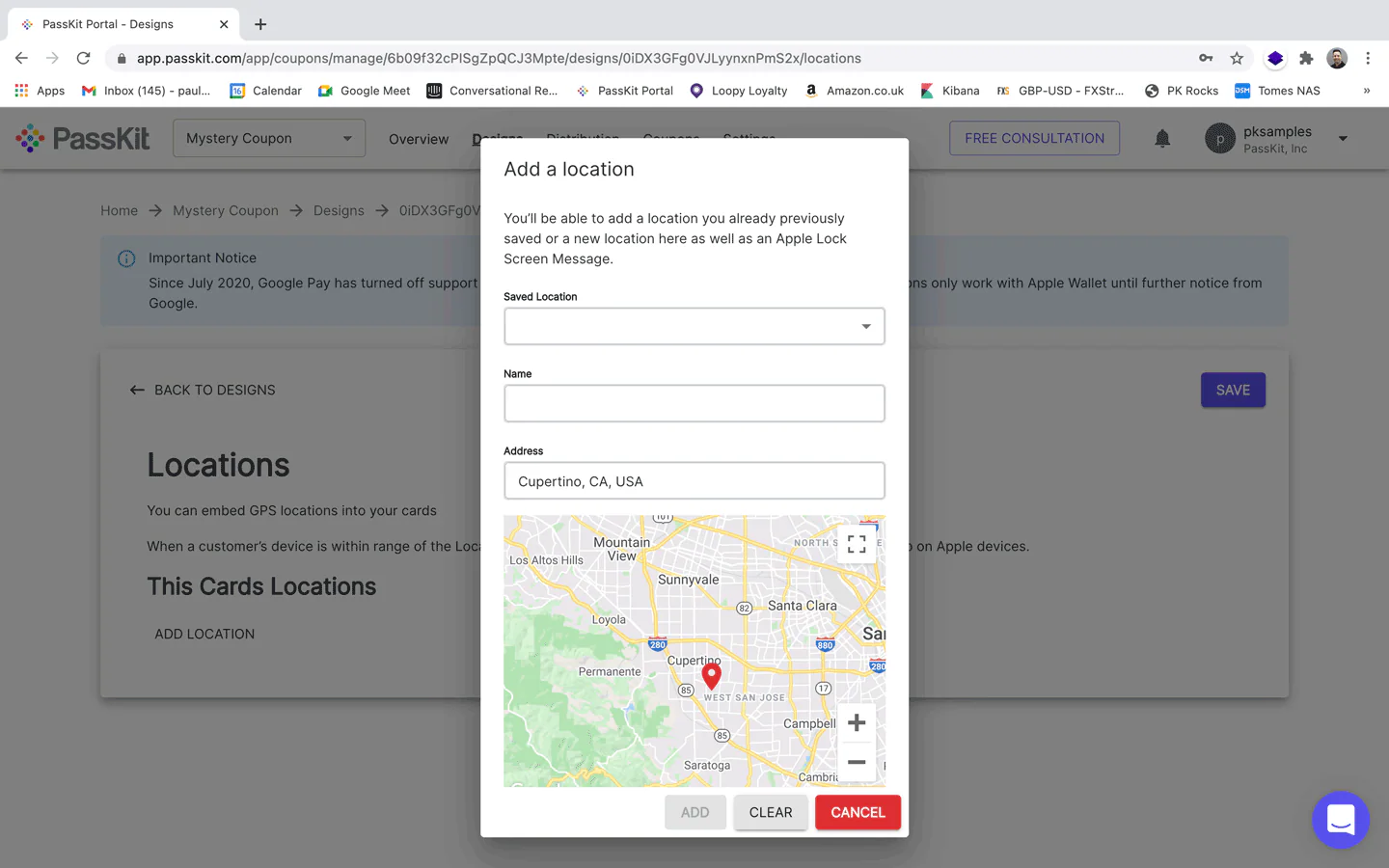Open the notifications bell
1389x868 pixels.
pos(1162,139)
